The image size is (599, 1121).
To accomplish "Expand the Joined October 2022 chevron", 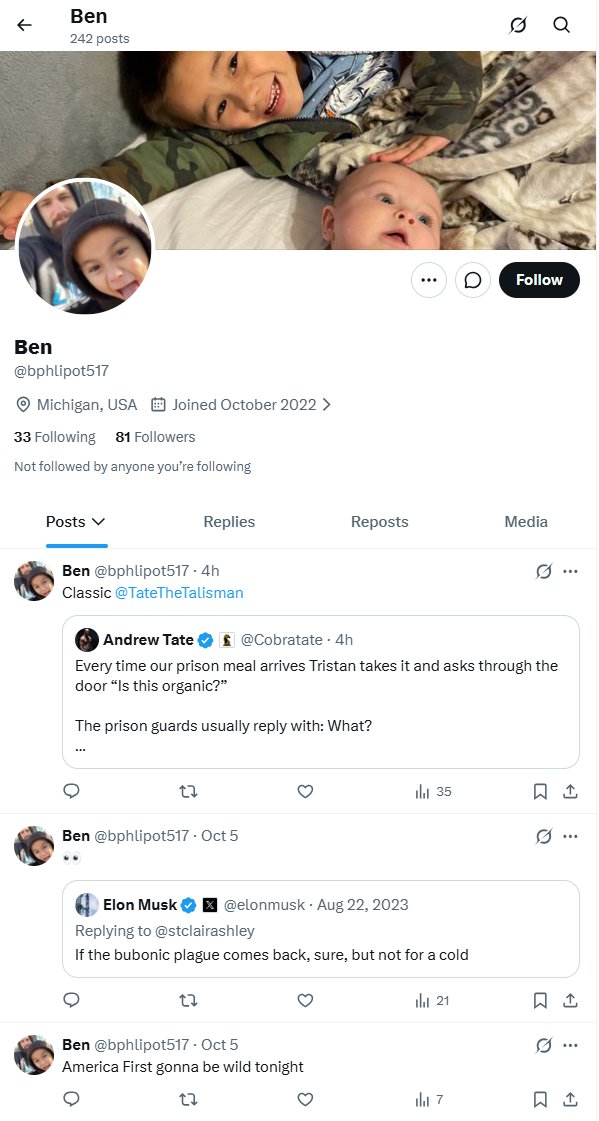I will click(327, 405).
